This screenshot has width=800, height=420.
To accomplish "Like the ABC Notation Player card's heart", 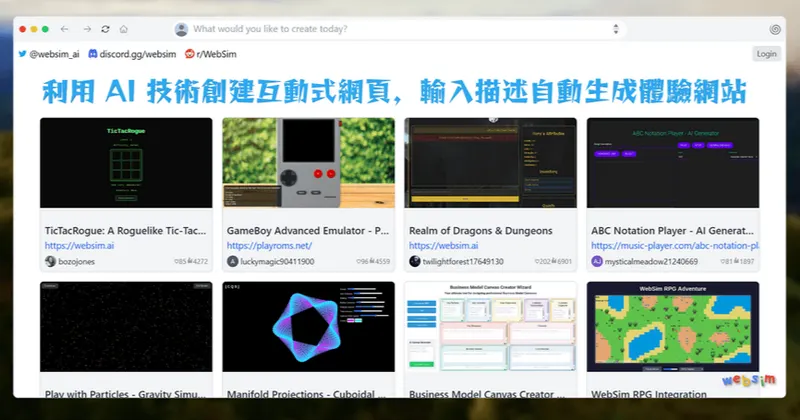I will (722, 261).
